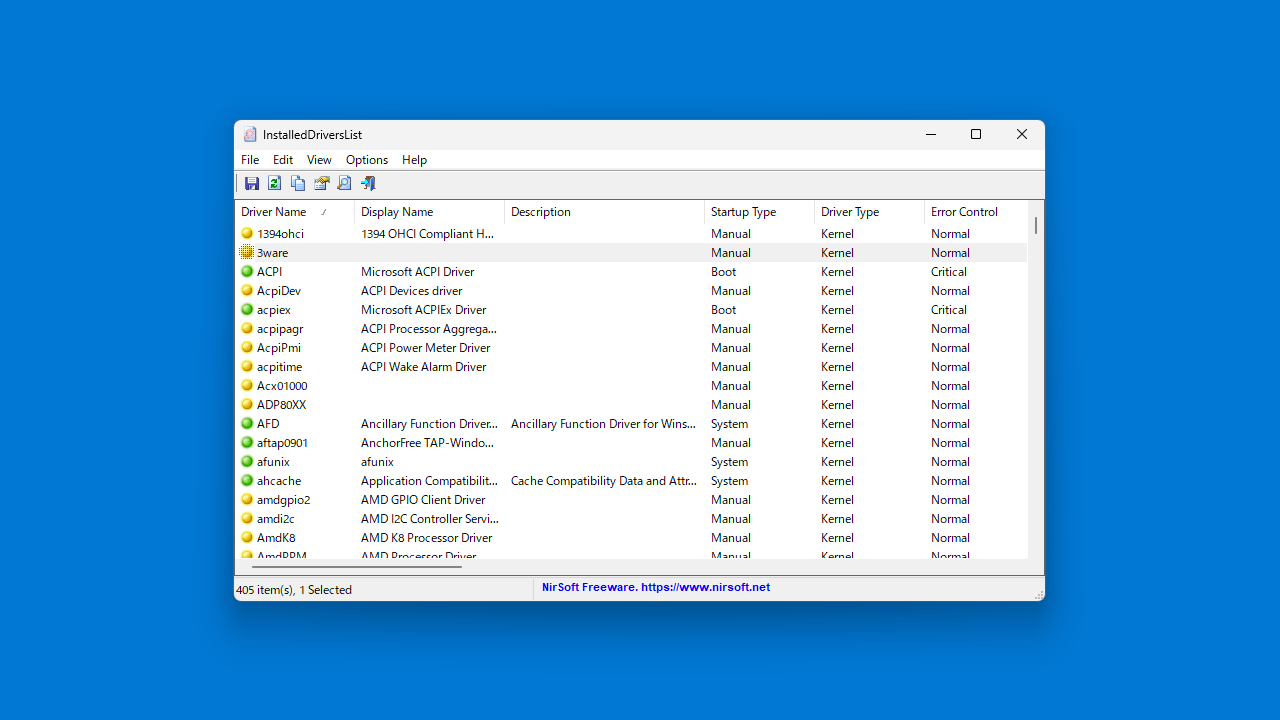Open the Options menu
Viewport: 1280px width, 720px height.
click(367, 160)
